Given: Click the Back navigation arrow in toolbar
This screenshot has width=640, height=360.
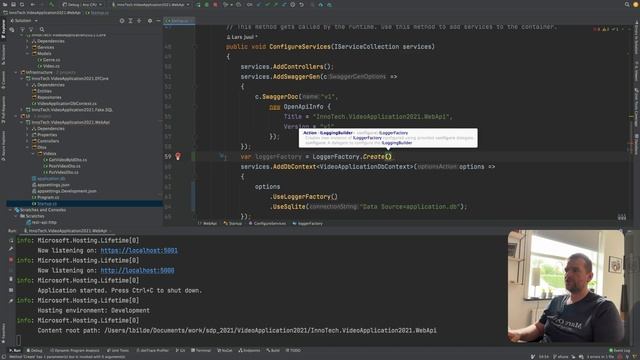Looking at the screenshot, I should pyautogui.click(x=33, y=4).
